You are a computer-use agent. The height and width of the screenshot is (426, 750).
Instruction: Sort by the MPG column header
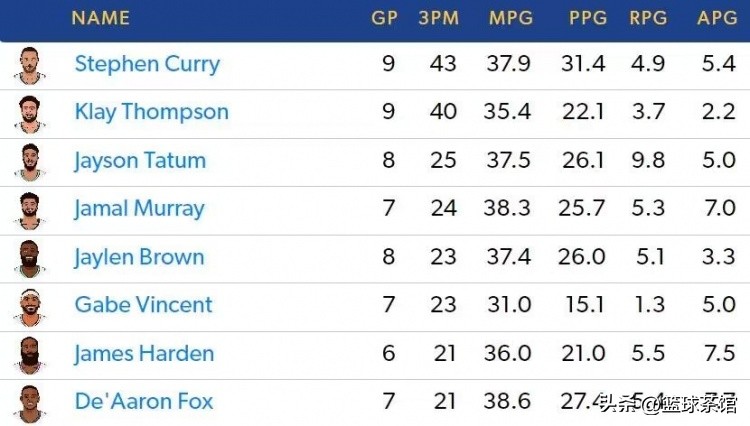point(510,18)
